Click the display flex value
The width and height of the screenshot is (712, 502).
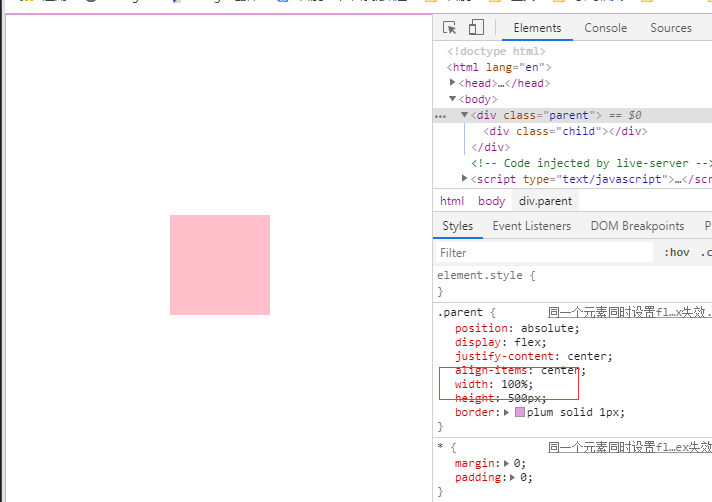click(x=527, y=342)
